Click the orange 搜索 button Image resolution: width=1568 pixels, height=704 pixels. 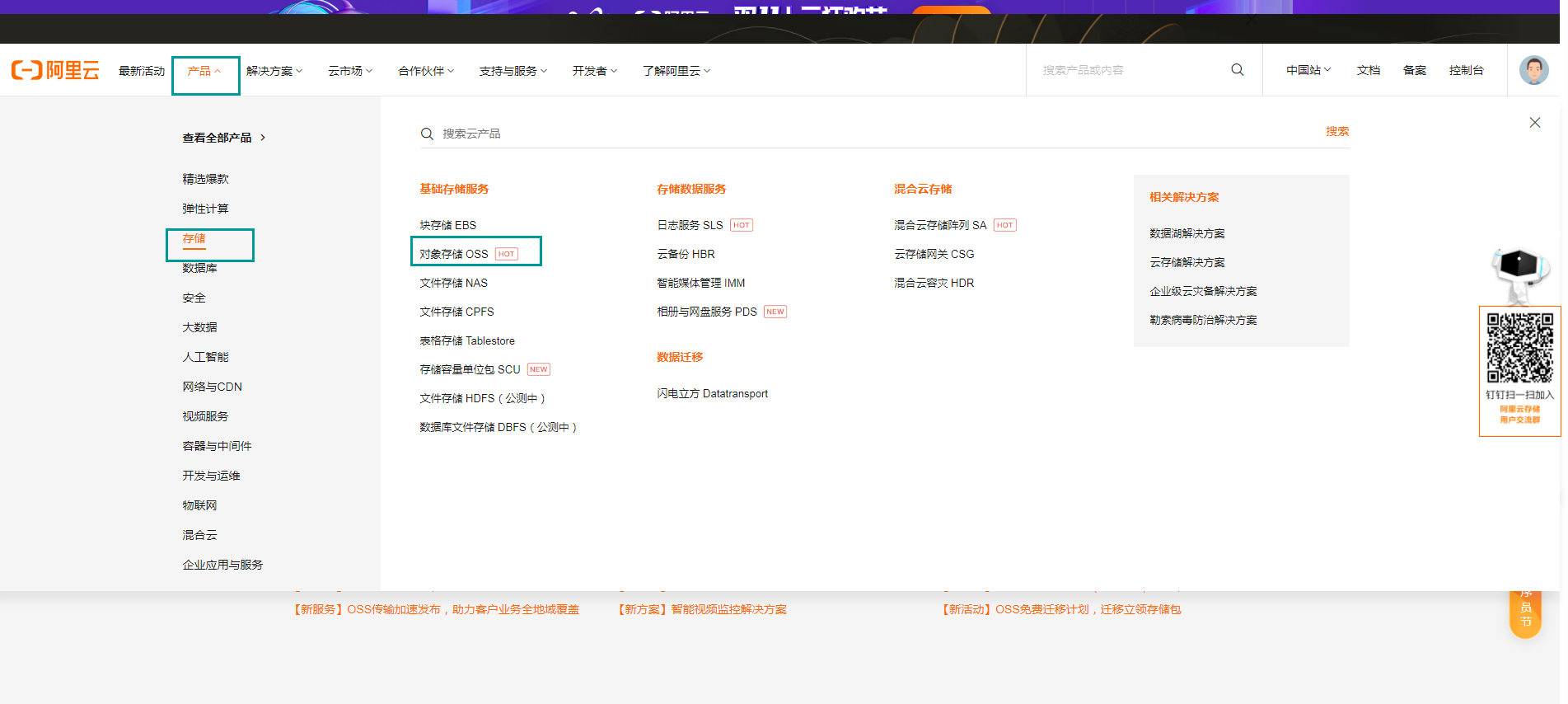point(1336,132)
